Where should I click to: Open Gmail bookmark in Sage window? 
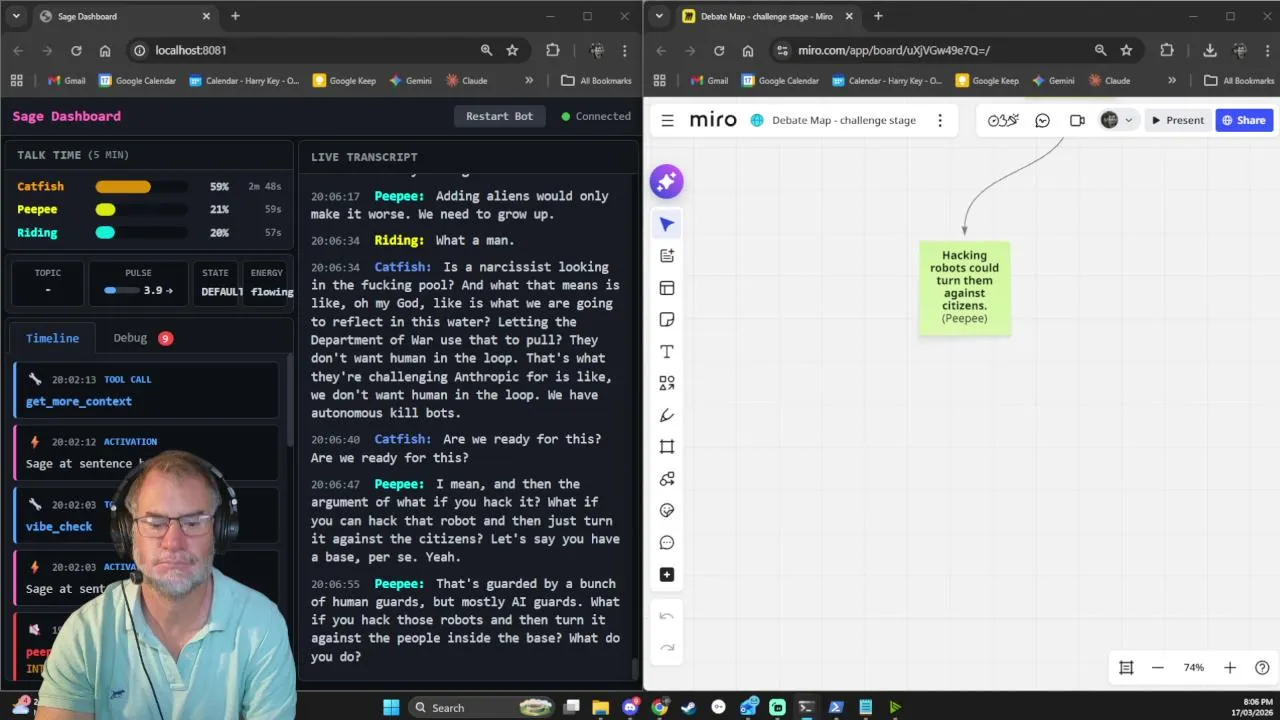(66, 81)
